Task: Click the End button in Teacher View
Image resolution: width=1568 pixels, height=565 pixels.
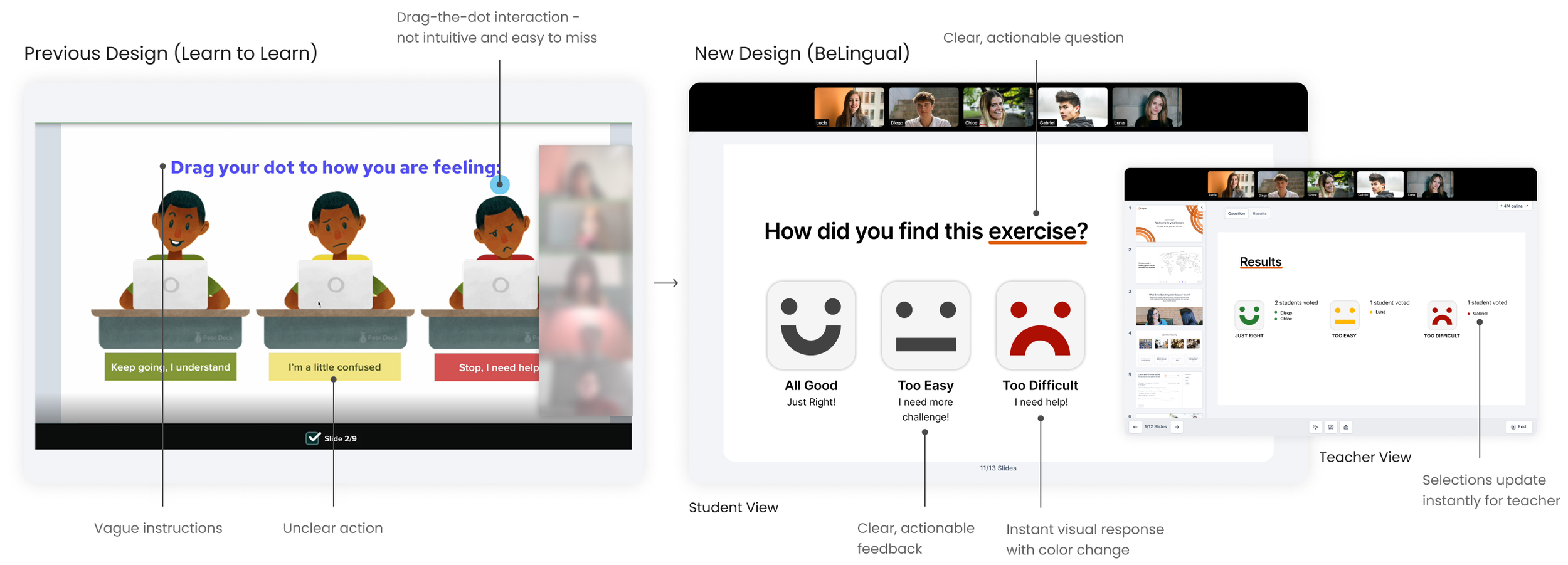Action: tap(1518, 427)
